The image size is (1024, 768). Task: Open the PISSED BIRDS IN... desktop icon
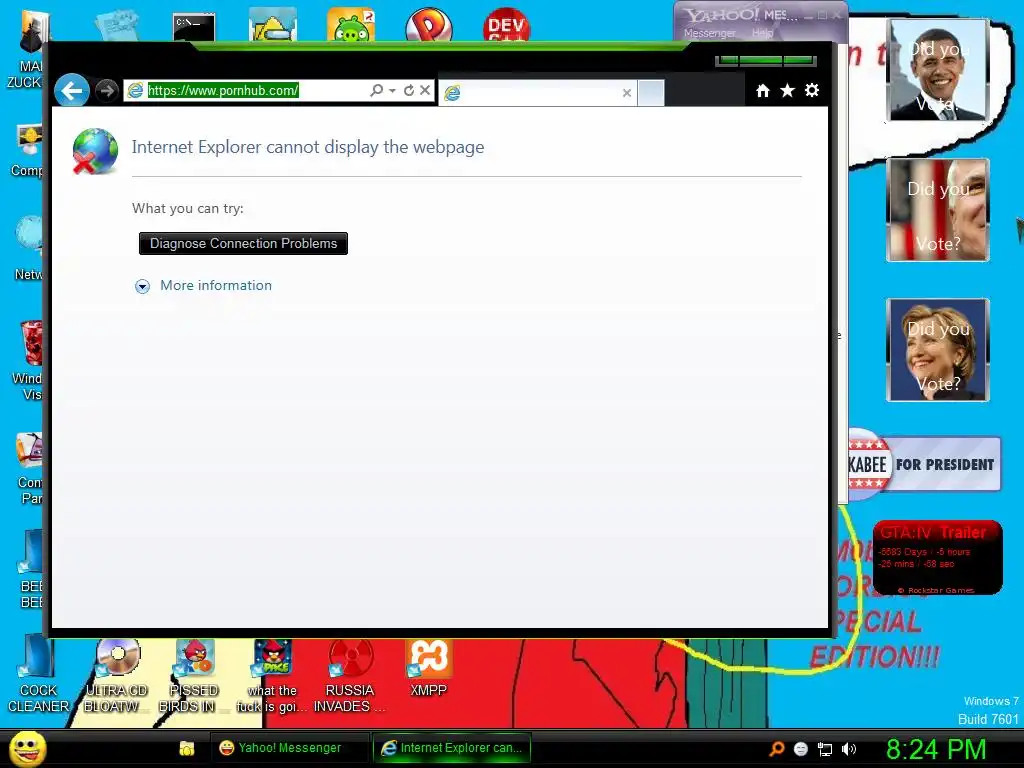193,676
